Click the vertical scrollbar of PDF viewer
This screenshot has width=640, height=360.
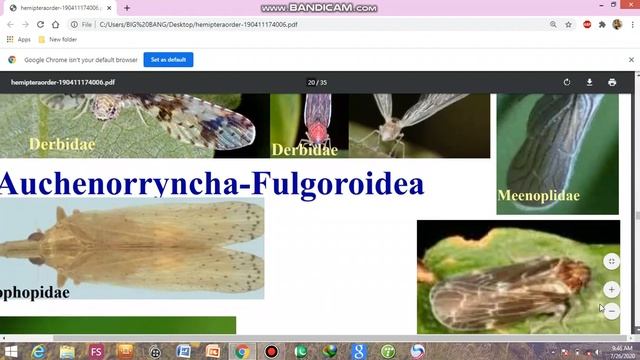637,203
